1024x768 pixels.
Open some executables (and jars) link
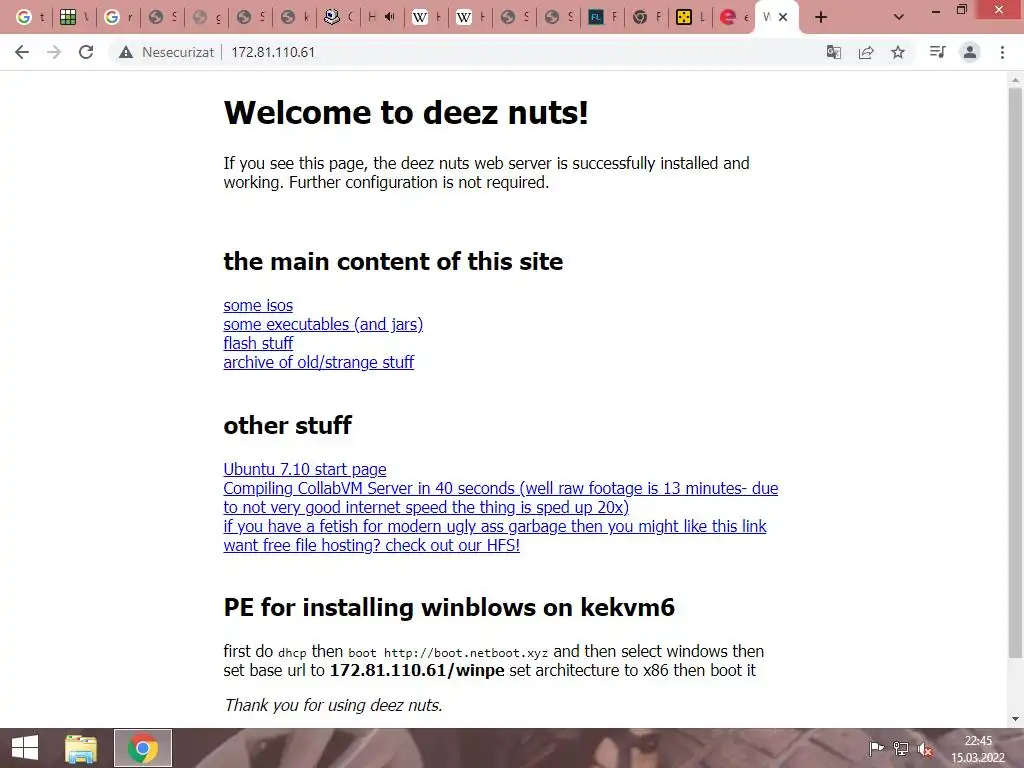coord(323,325)
